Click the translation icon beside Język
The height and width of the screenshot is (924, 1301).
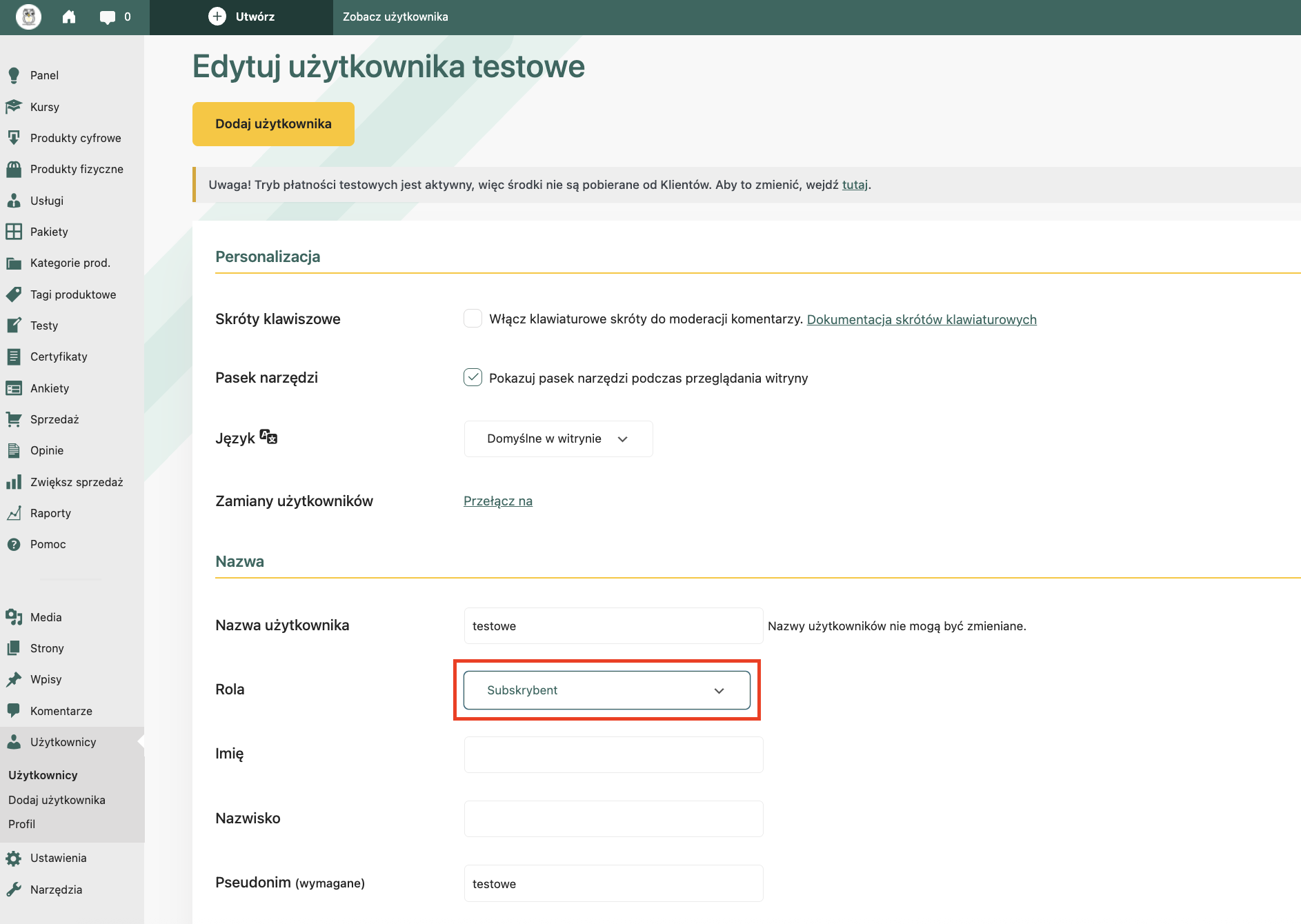point(268,437)
